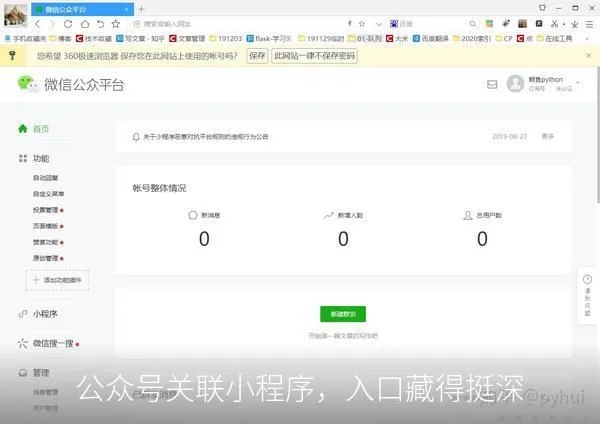Open the mail envelope notifications icon
Image resolution: width=600 pixels, height=424 pixels.
492,84
